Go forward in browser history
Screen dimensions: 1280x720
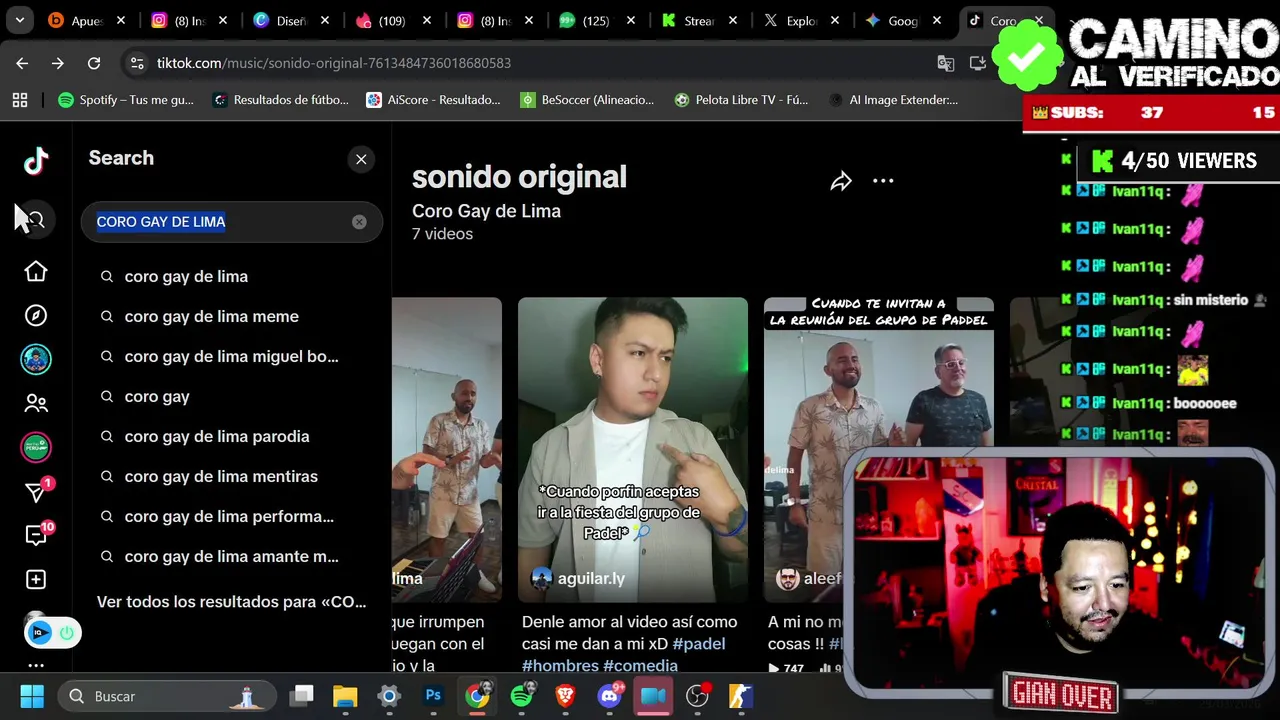pos(58,63)
